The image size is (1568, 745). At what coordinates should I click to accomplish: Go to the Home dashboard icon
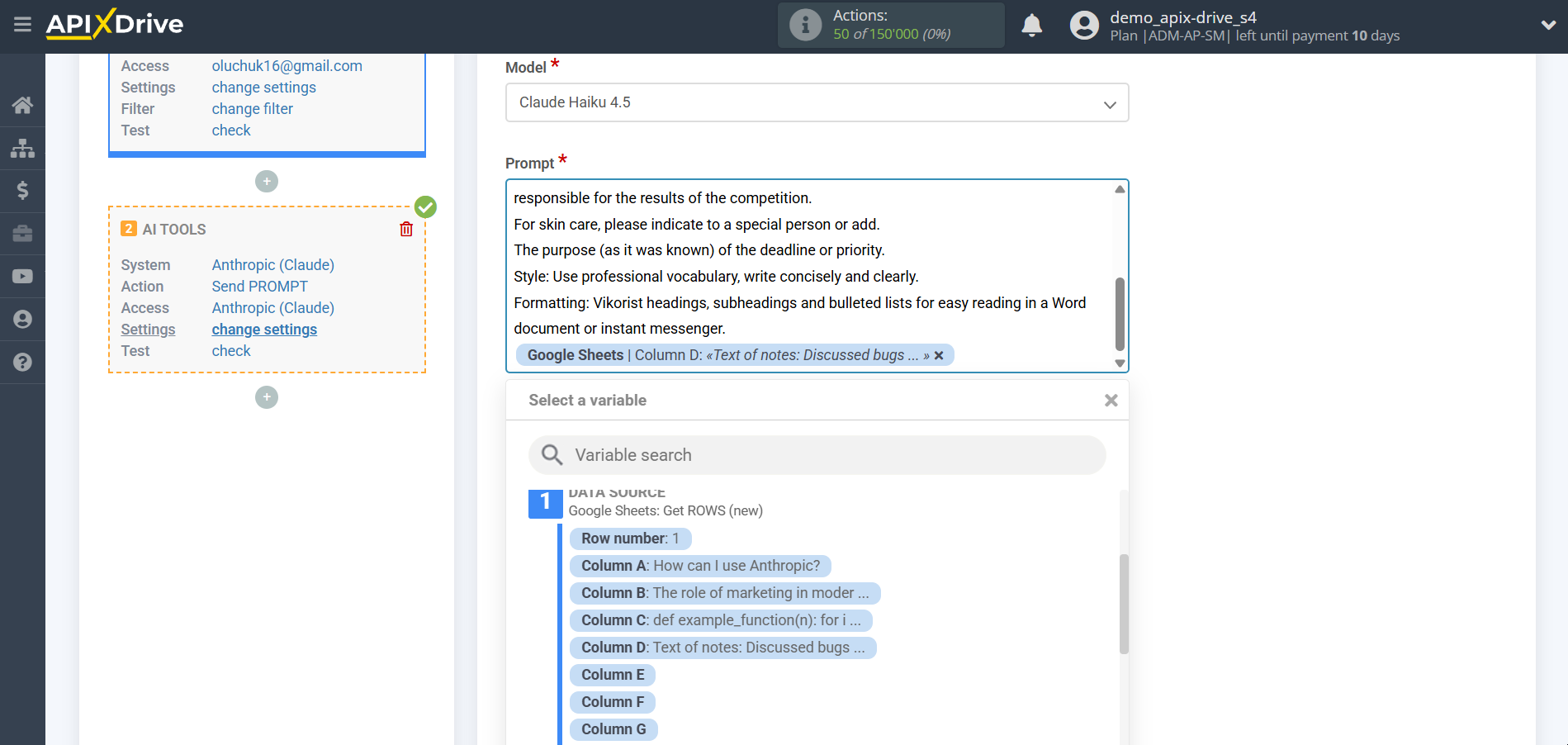tap(22, 105)
